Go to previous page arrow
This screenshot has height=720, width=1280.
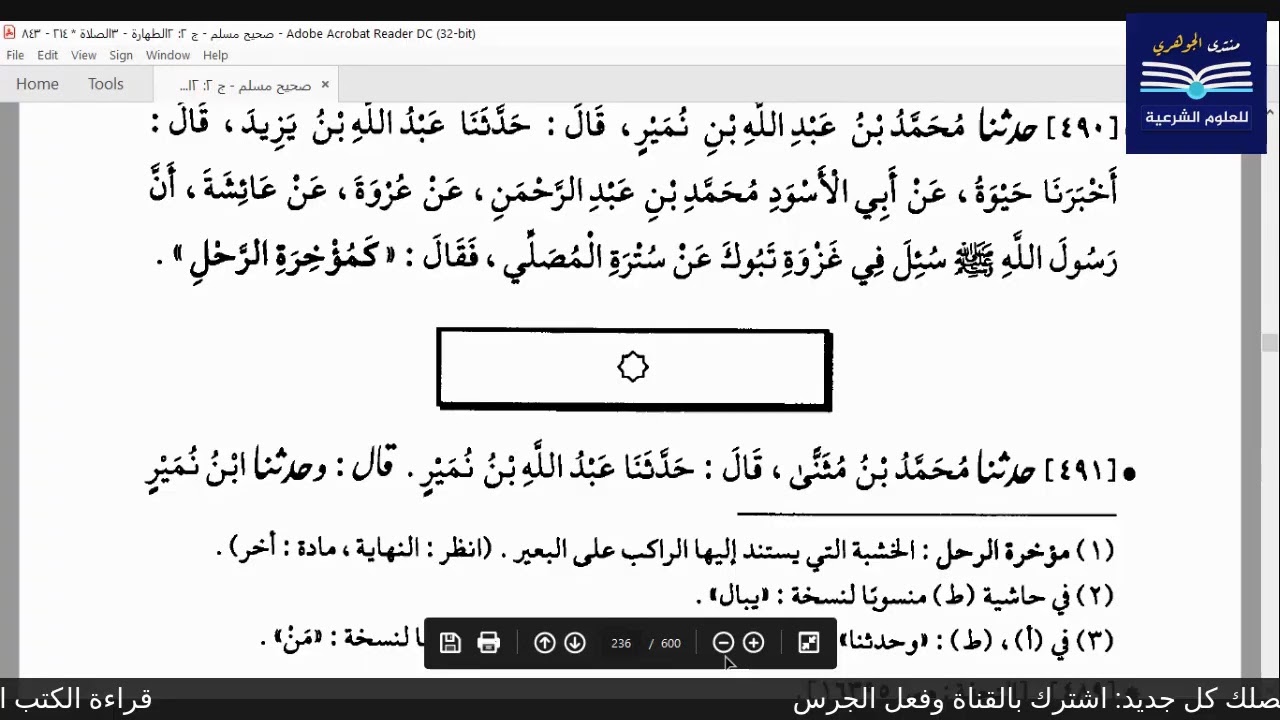(545, 643)
